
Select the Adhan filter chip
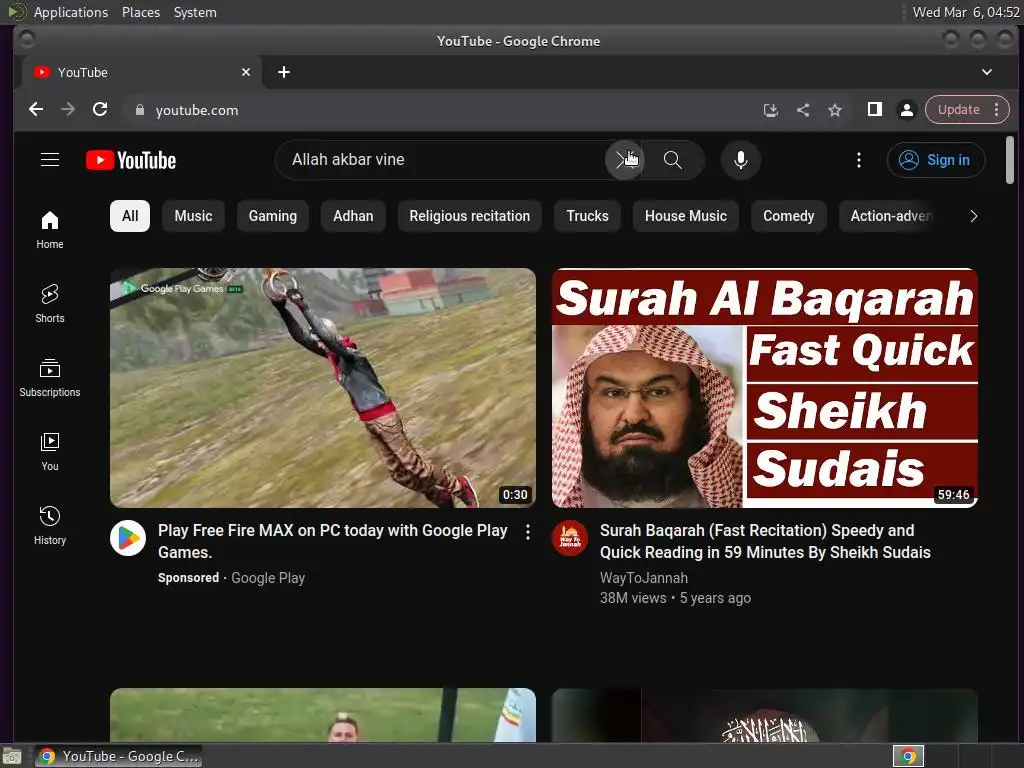click(353, 216)
